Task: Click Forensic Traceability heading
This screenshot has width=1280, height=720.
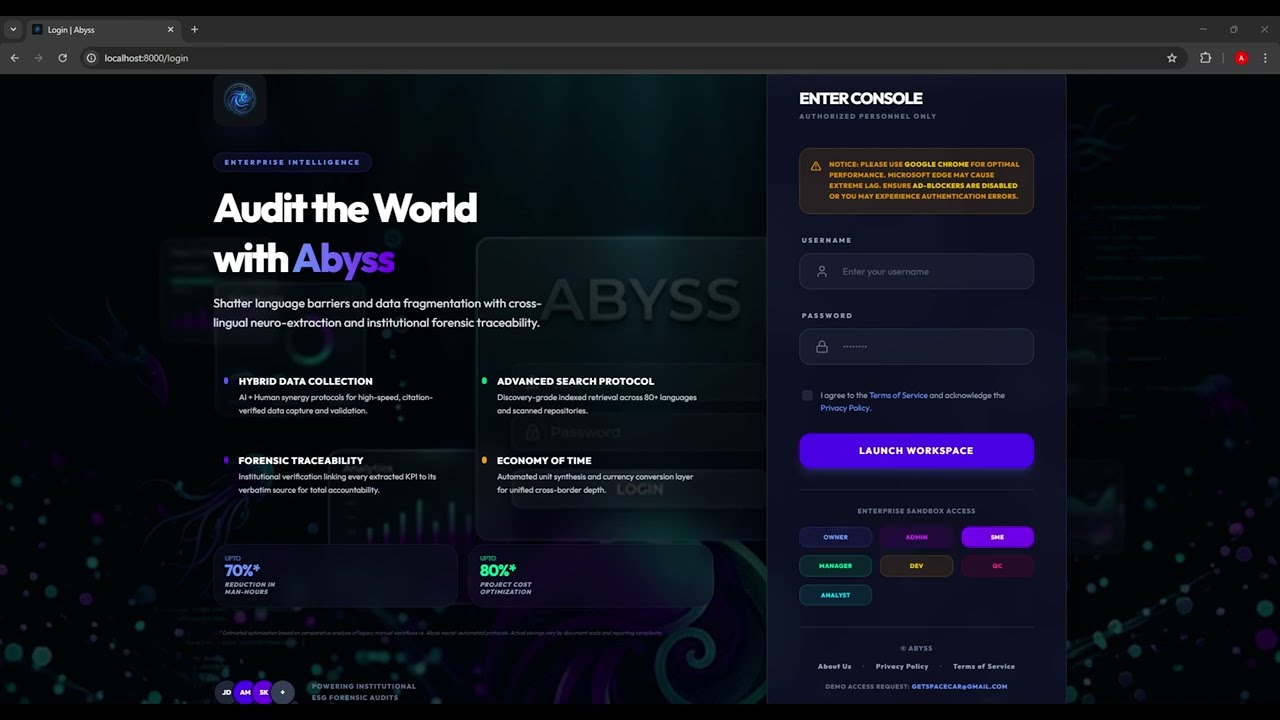Action: pos(300,461)
